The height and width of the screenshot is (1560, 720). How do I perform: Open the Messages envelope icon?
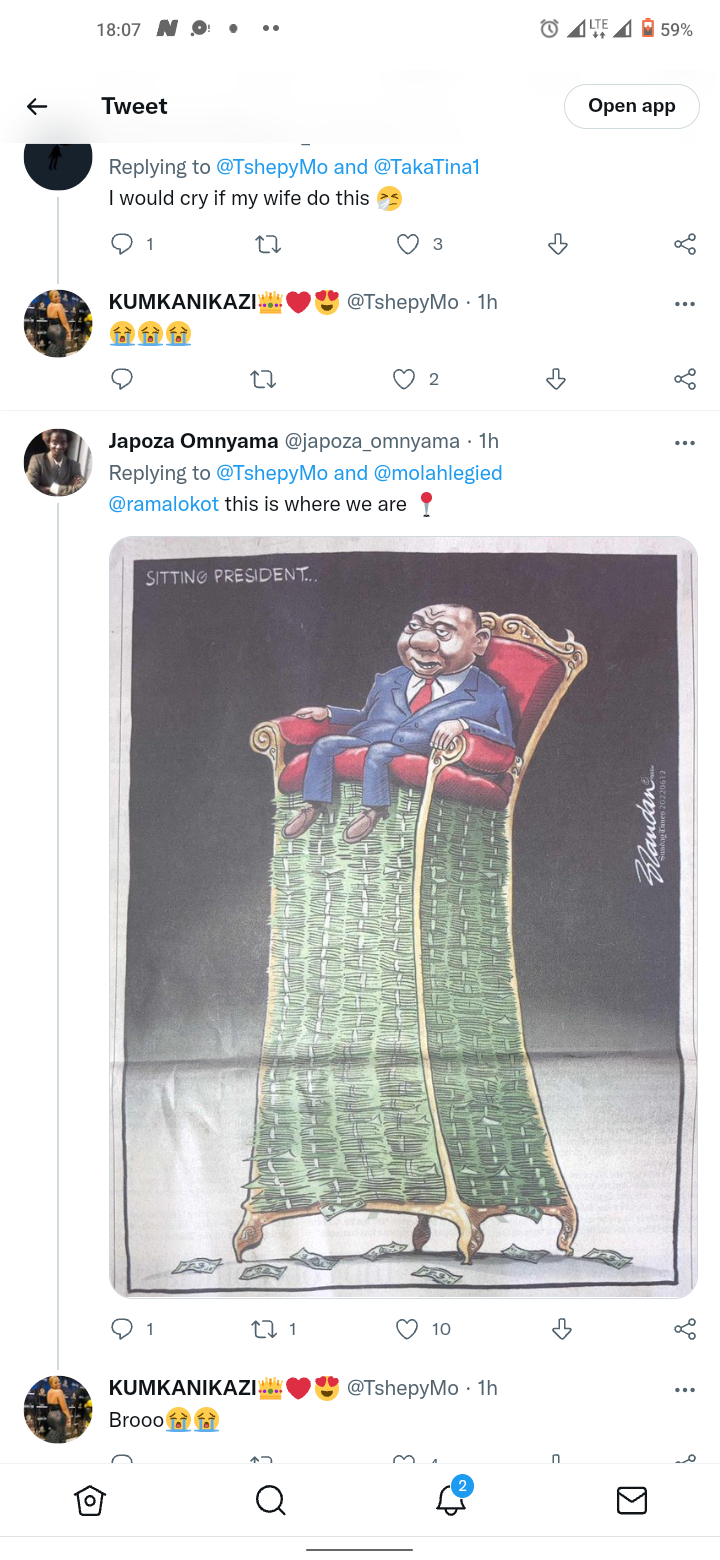pyautogui.click(x=631, y=1500)
